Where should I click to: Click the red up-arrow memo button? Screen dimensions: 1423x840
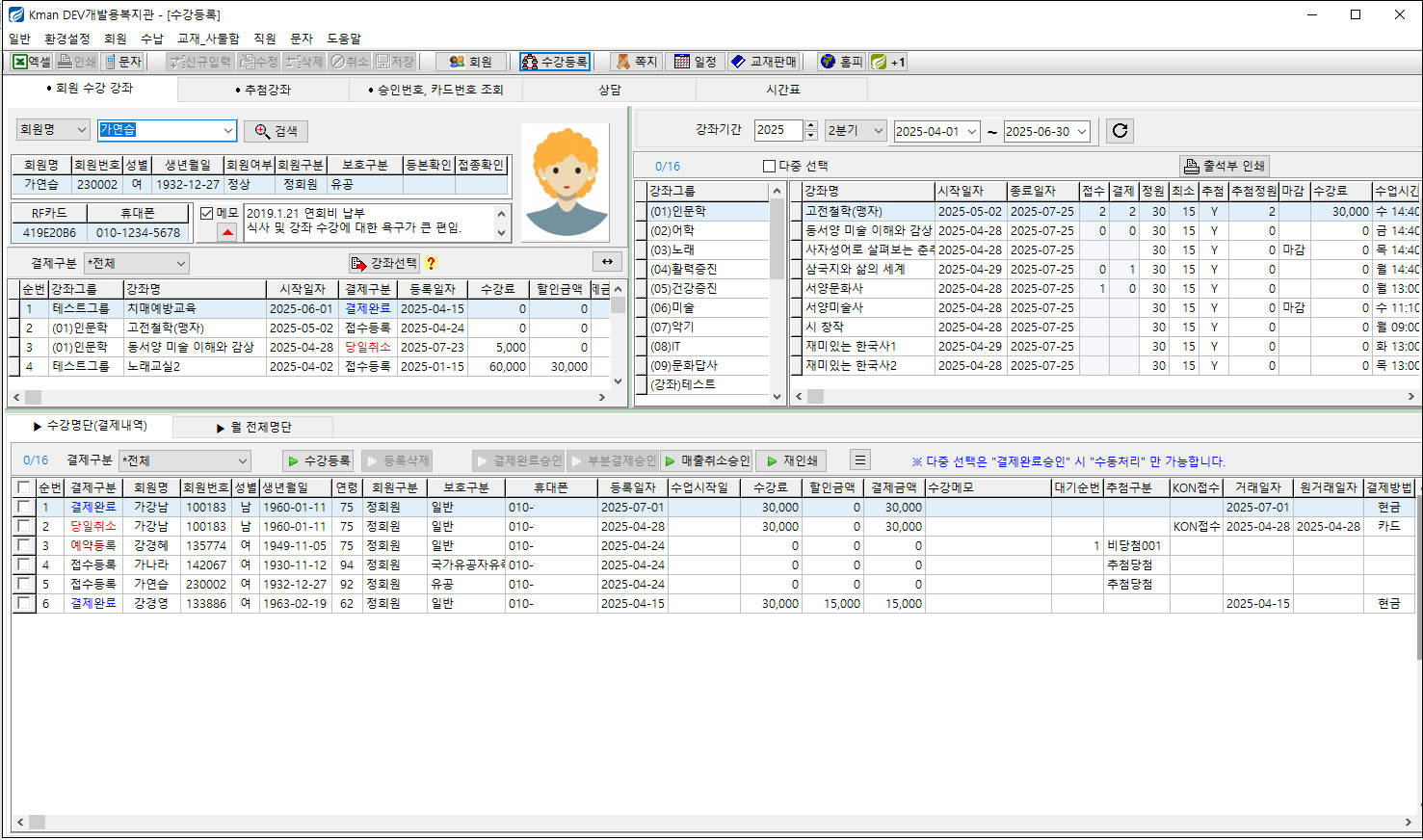click(x=227, y=232)
